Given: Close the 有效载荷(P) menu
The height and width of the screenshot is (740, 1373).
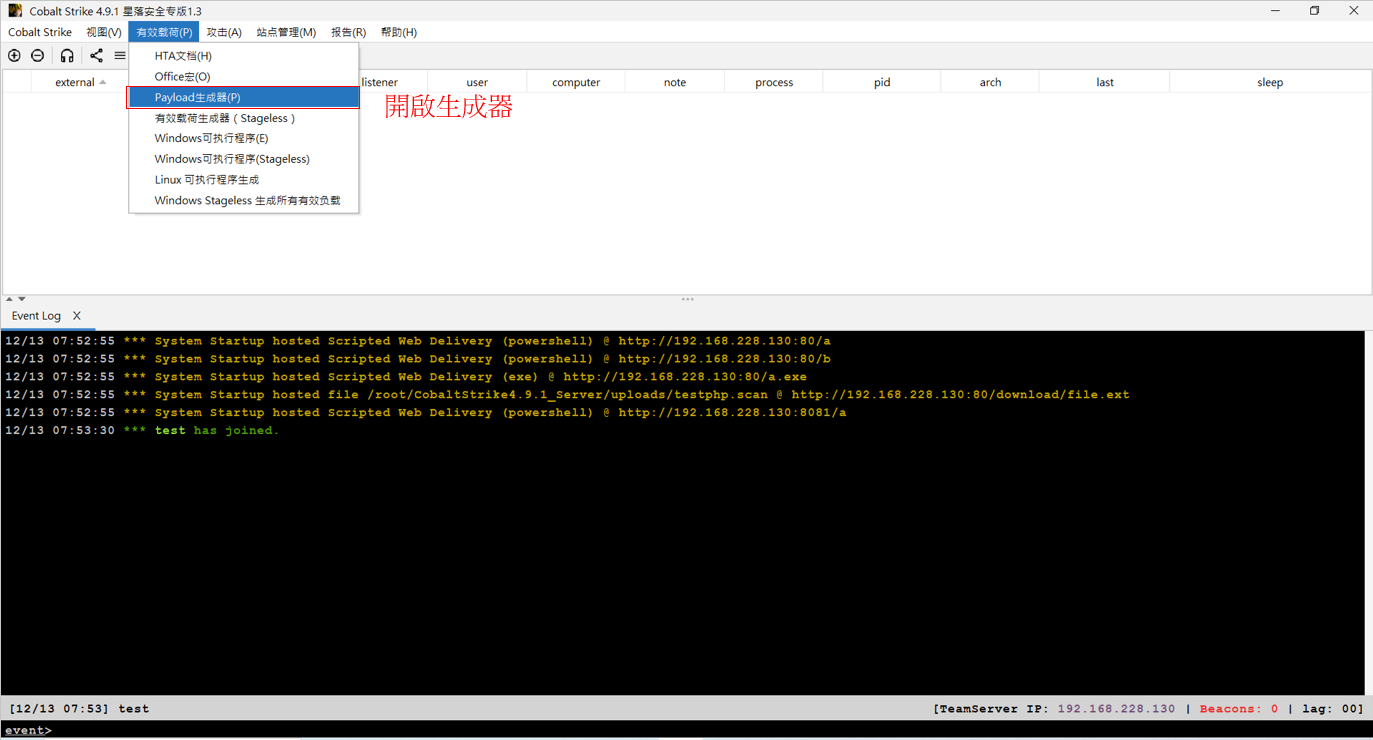Looking at the screenshot, I should point(164,32).
